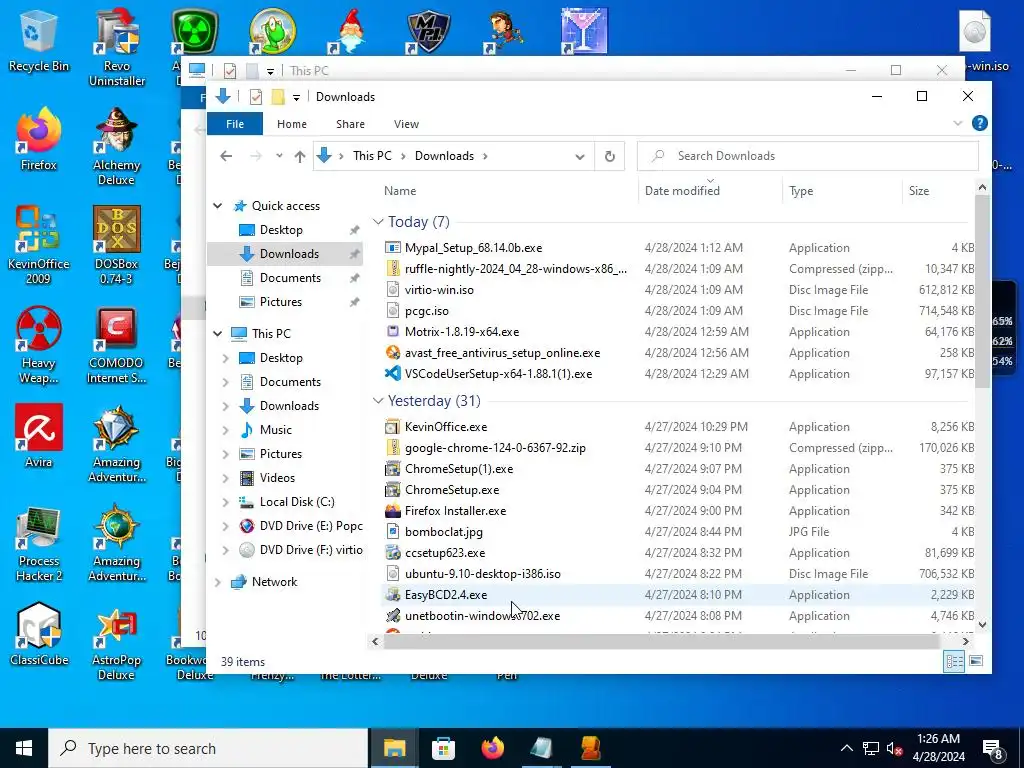Screen dimensions: 1024x768
Task: Sort by Name column header
Action: [400, 191]
